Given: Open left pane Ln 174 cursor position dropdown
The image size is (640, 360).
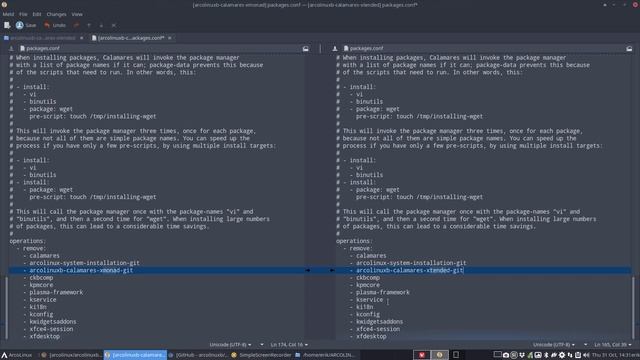Looking at the screenshot, I should [x=289, y=345].
